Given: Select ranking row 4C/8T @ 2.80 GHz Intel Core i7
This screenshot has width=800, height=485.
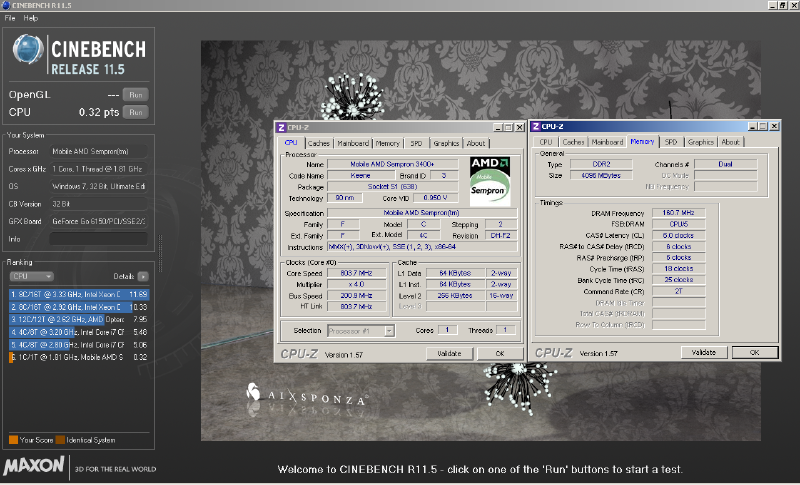Looking at the screenshot, I should [79, 345].
